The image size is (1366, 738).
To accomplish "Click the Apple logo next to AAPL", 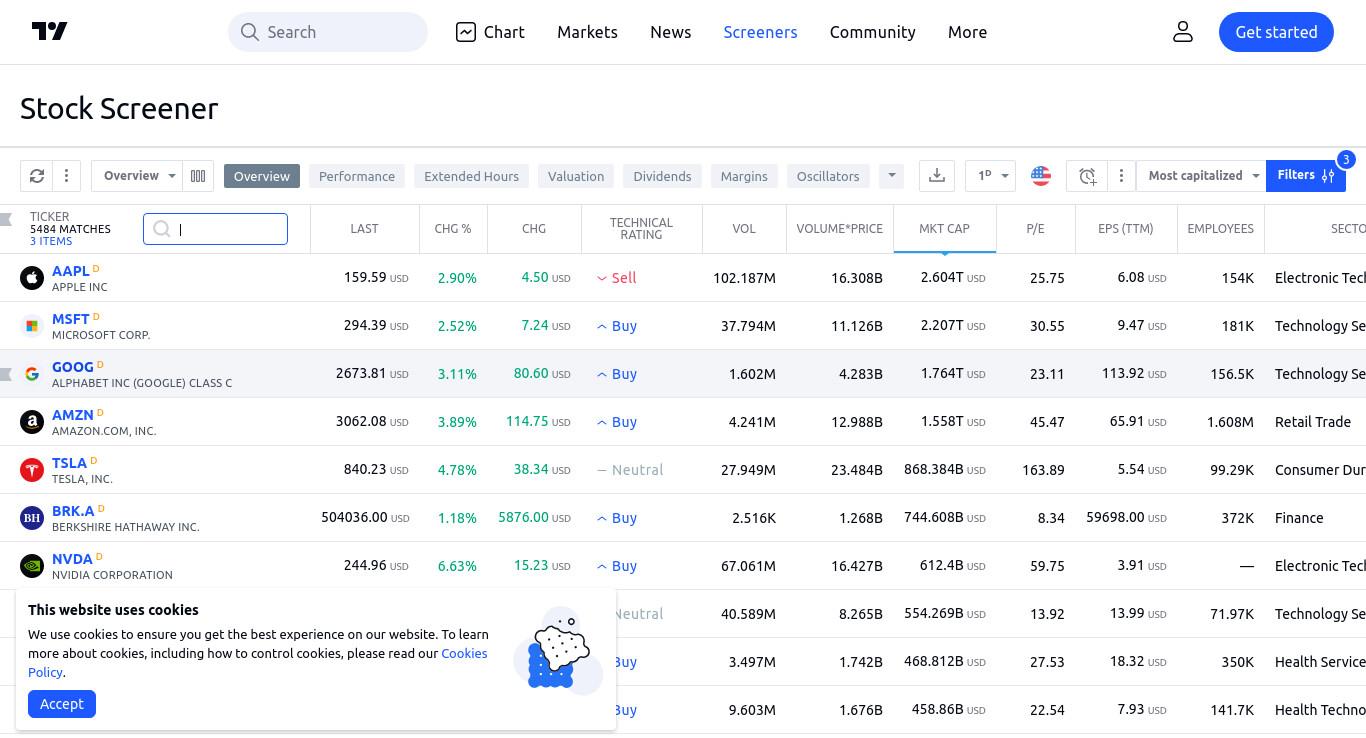I will 32,278.
